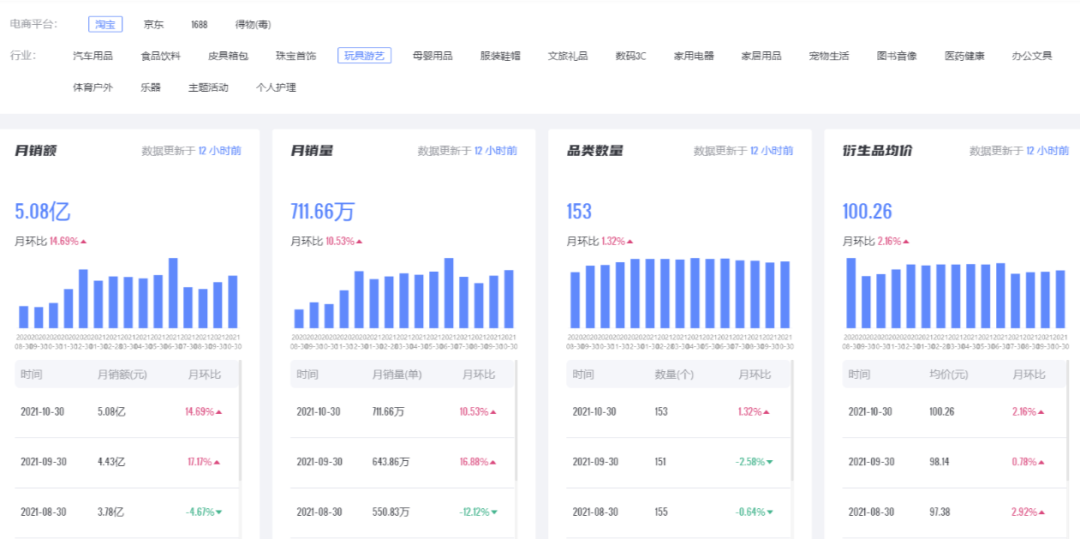Screen dimensions: 1080x539
Task: Click 12 小时前 in 品类数量 card header
Action: click(771, 151)
